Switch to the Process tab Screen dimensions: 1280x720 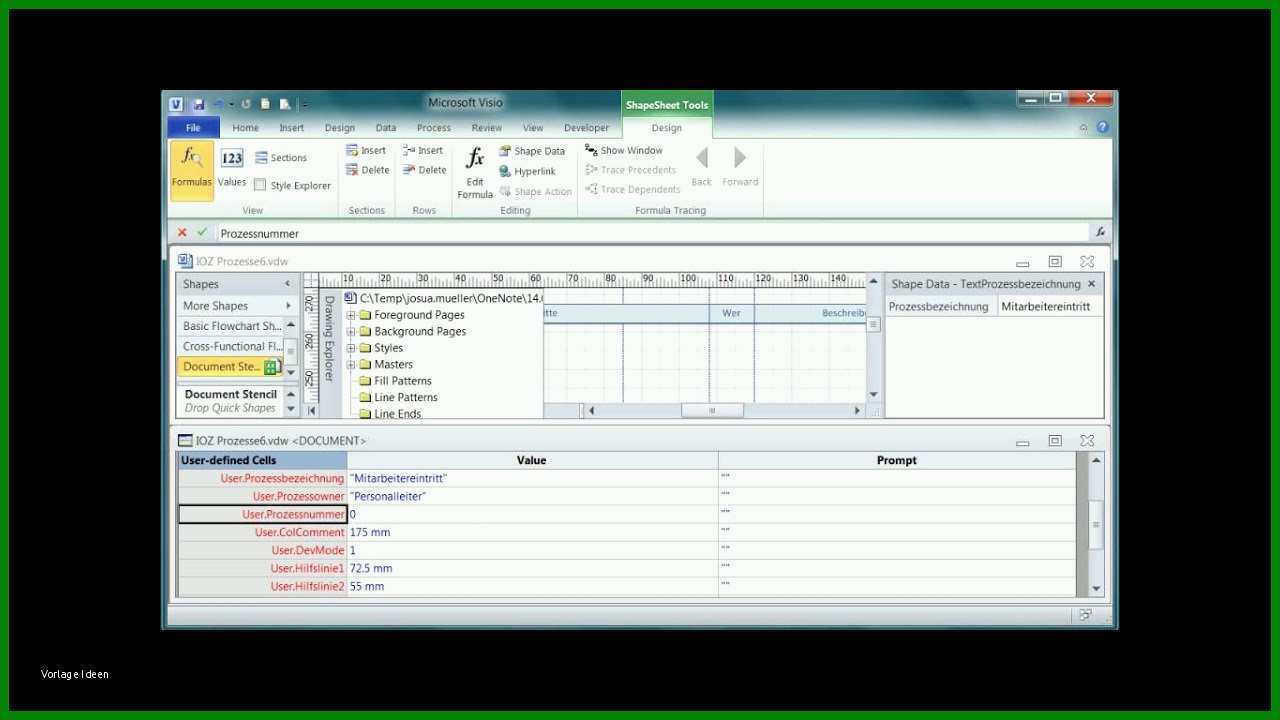point(434,128)
